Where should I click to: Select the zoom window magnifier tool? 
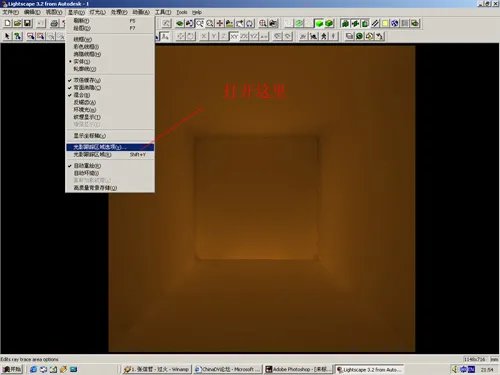click(199, 23)
